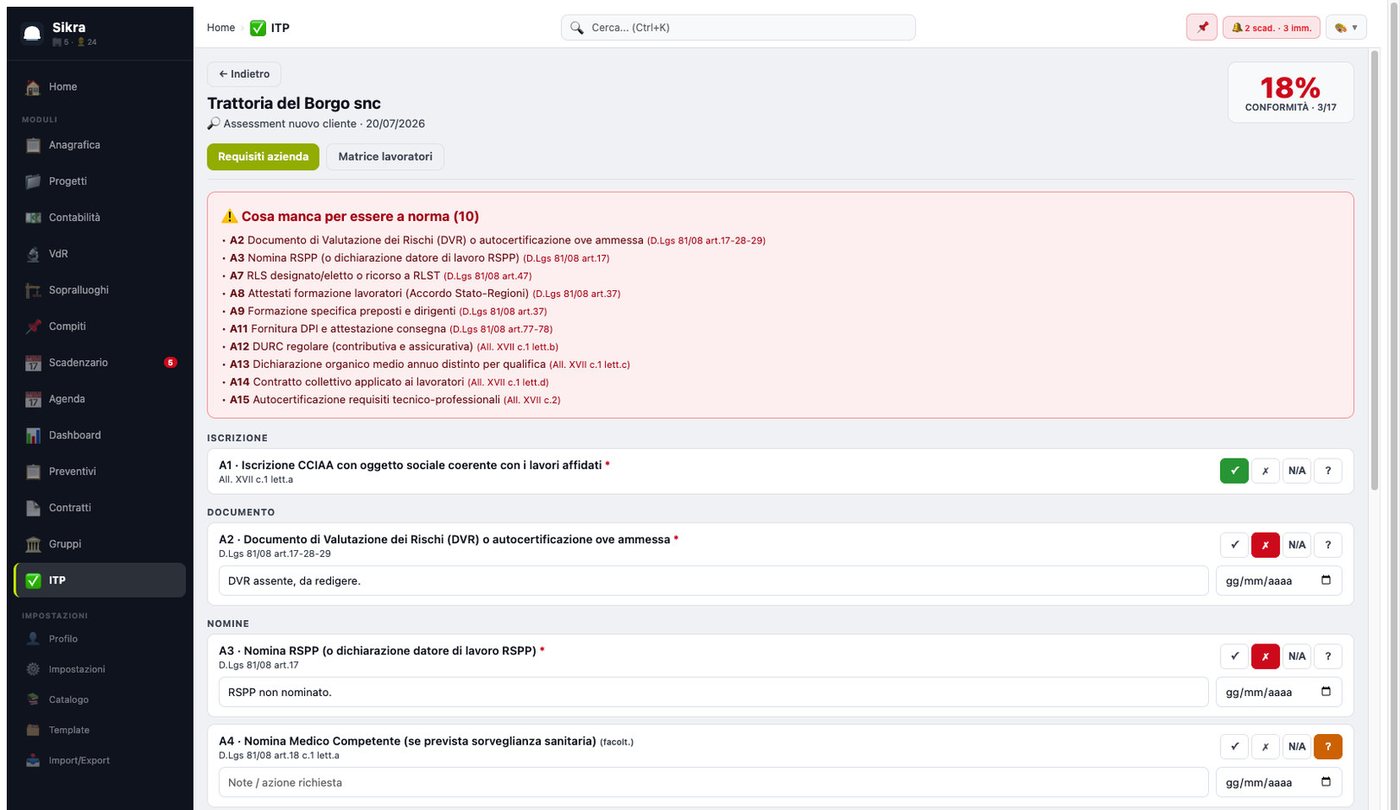Set A3 Nomina RSPP to N/A
The image size is (1400, 810).
click(1297, 656)
